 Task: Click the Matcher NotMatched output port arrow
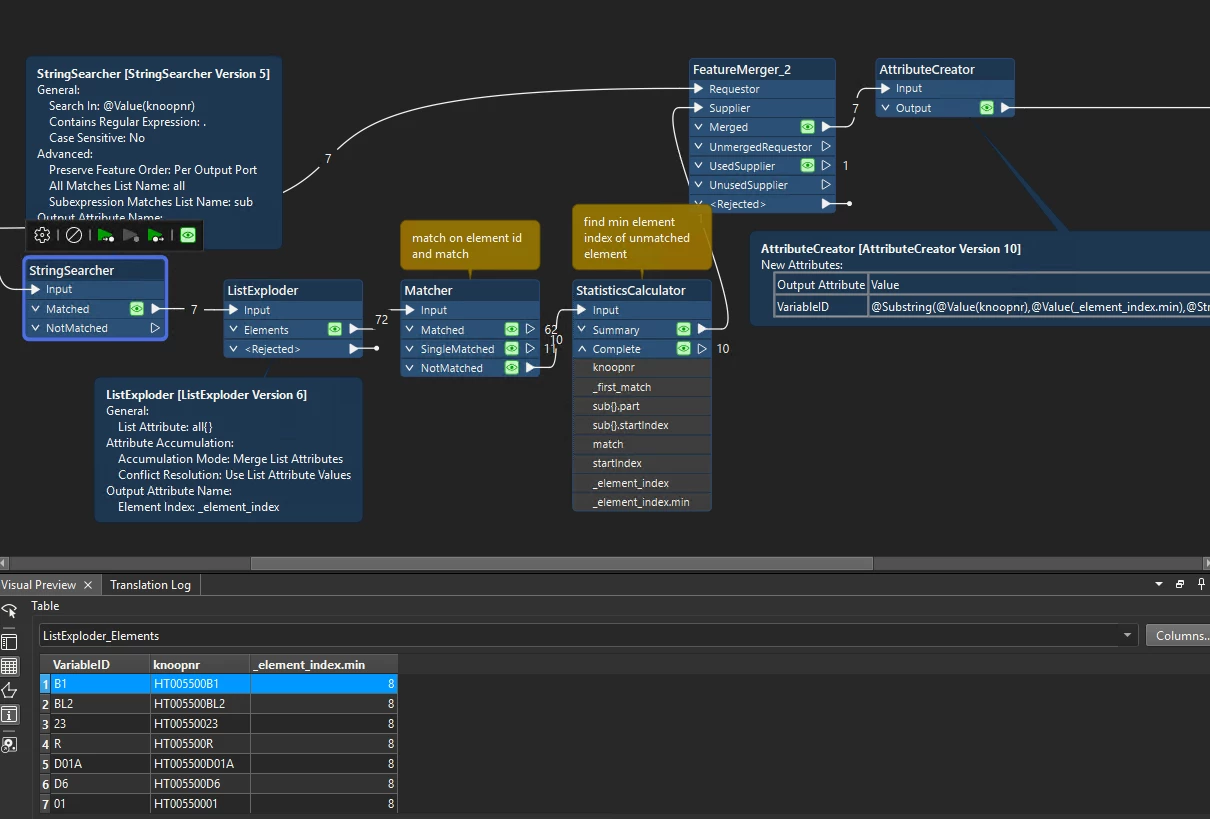point(532,368)
